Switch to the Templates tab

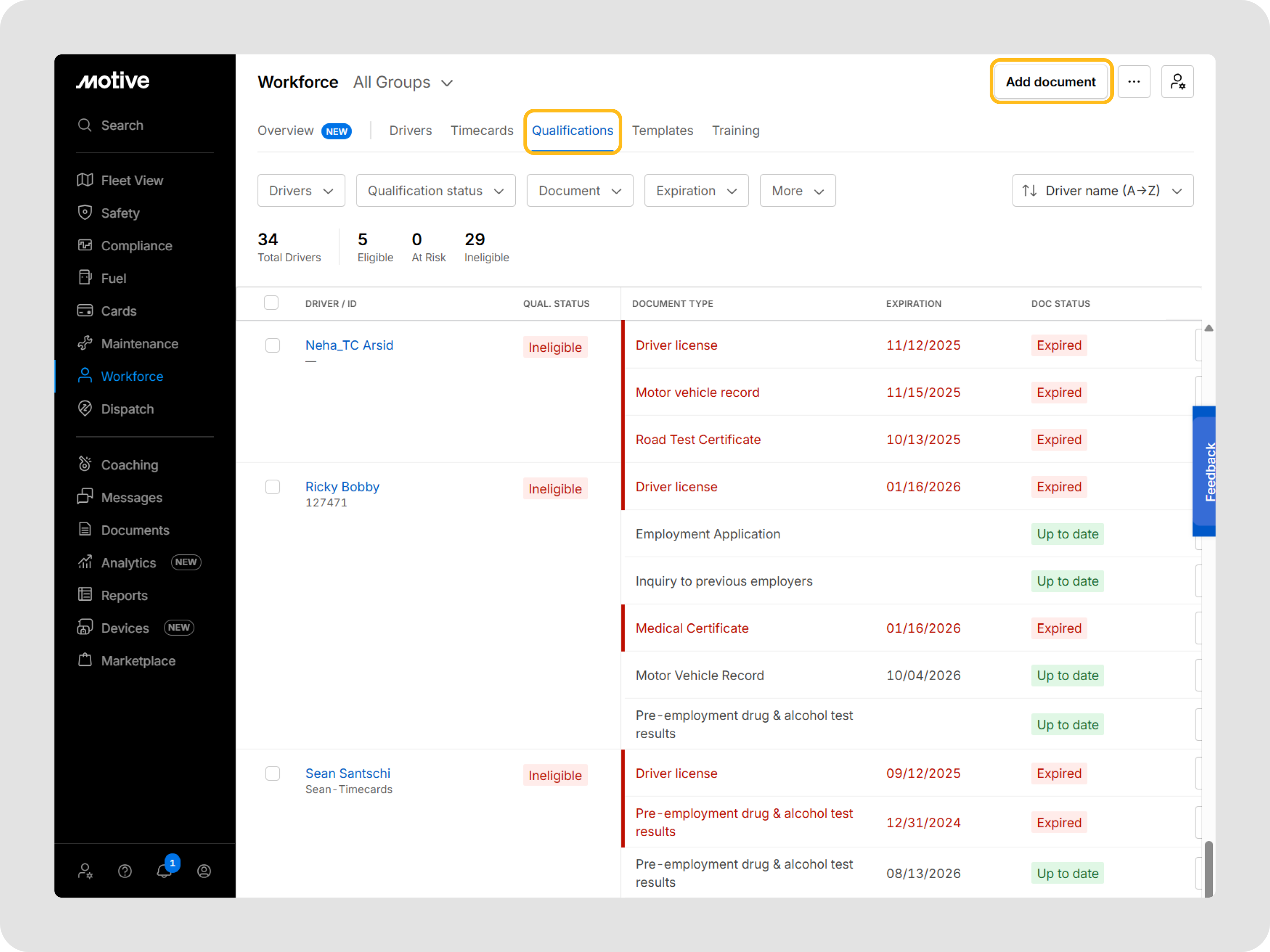(x=662, y=130)
